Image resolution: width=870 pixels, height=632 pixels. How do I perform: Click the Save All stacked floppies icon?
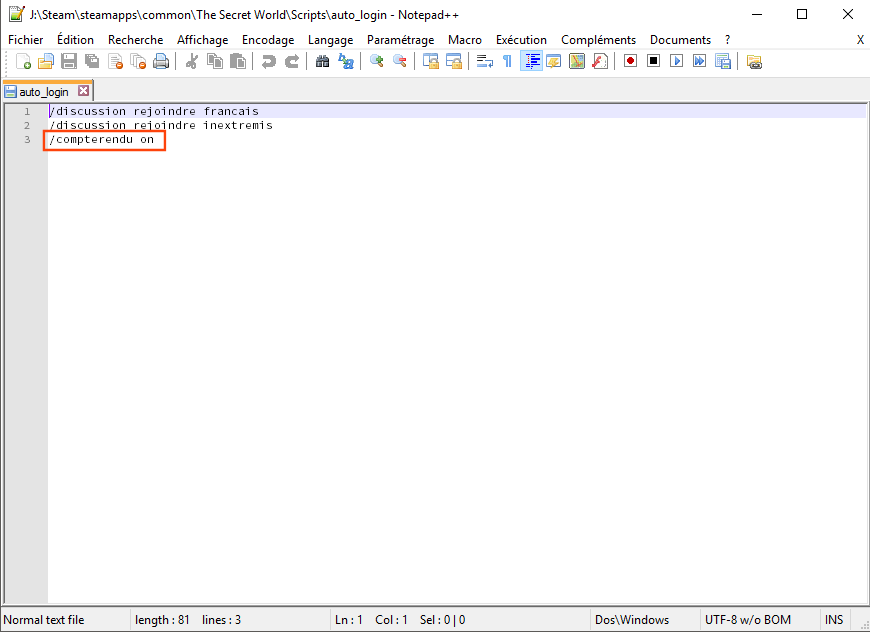point(92,61)
